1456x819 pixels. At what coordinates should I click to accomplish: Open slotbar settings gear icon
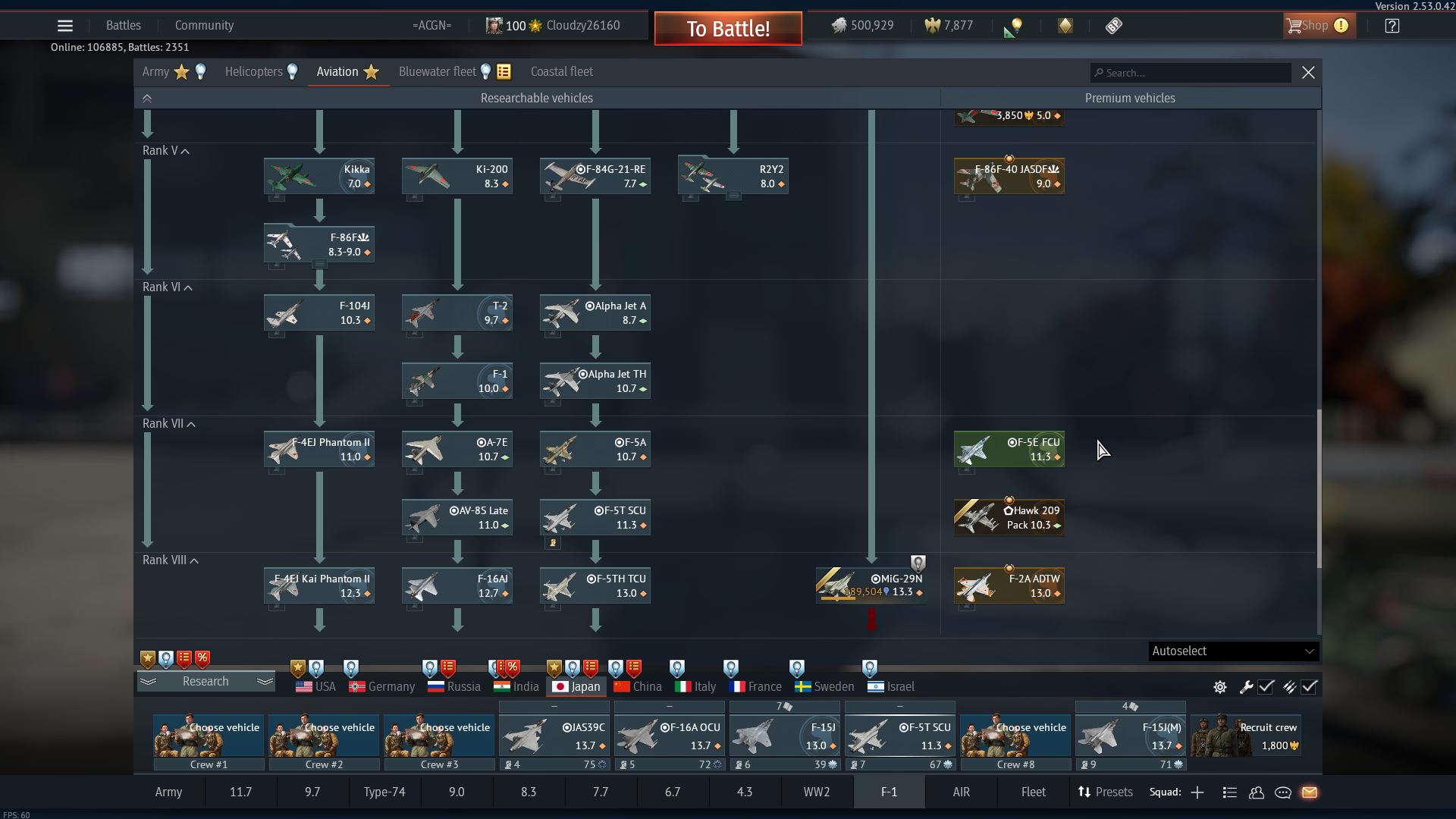[x=1220, y=687]
